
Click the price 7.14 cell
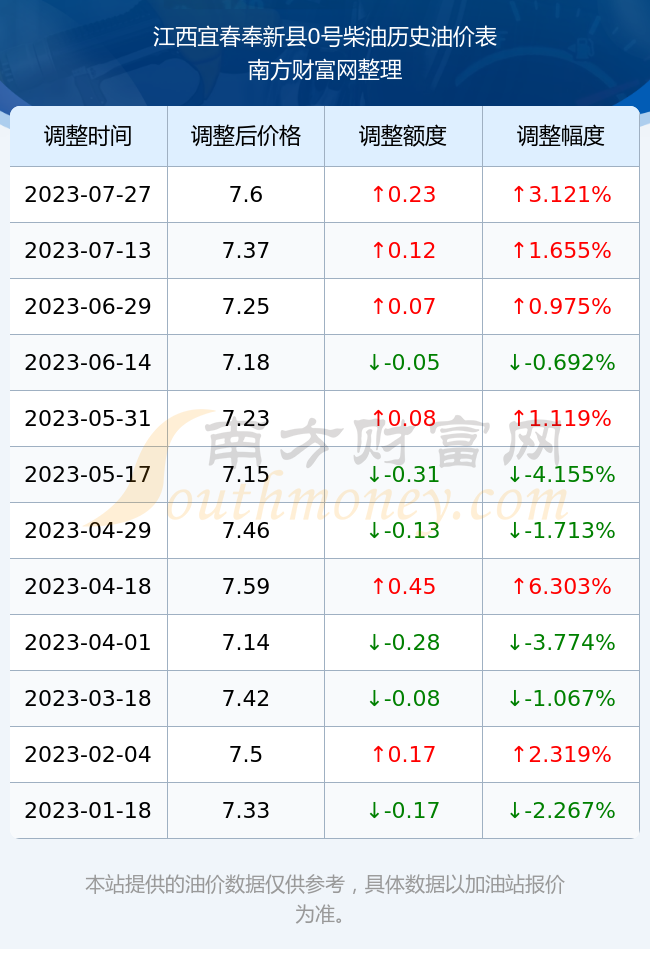point(246,642)
